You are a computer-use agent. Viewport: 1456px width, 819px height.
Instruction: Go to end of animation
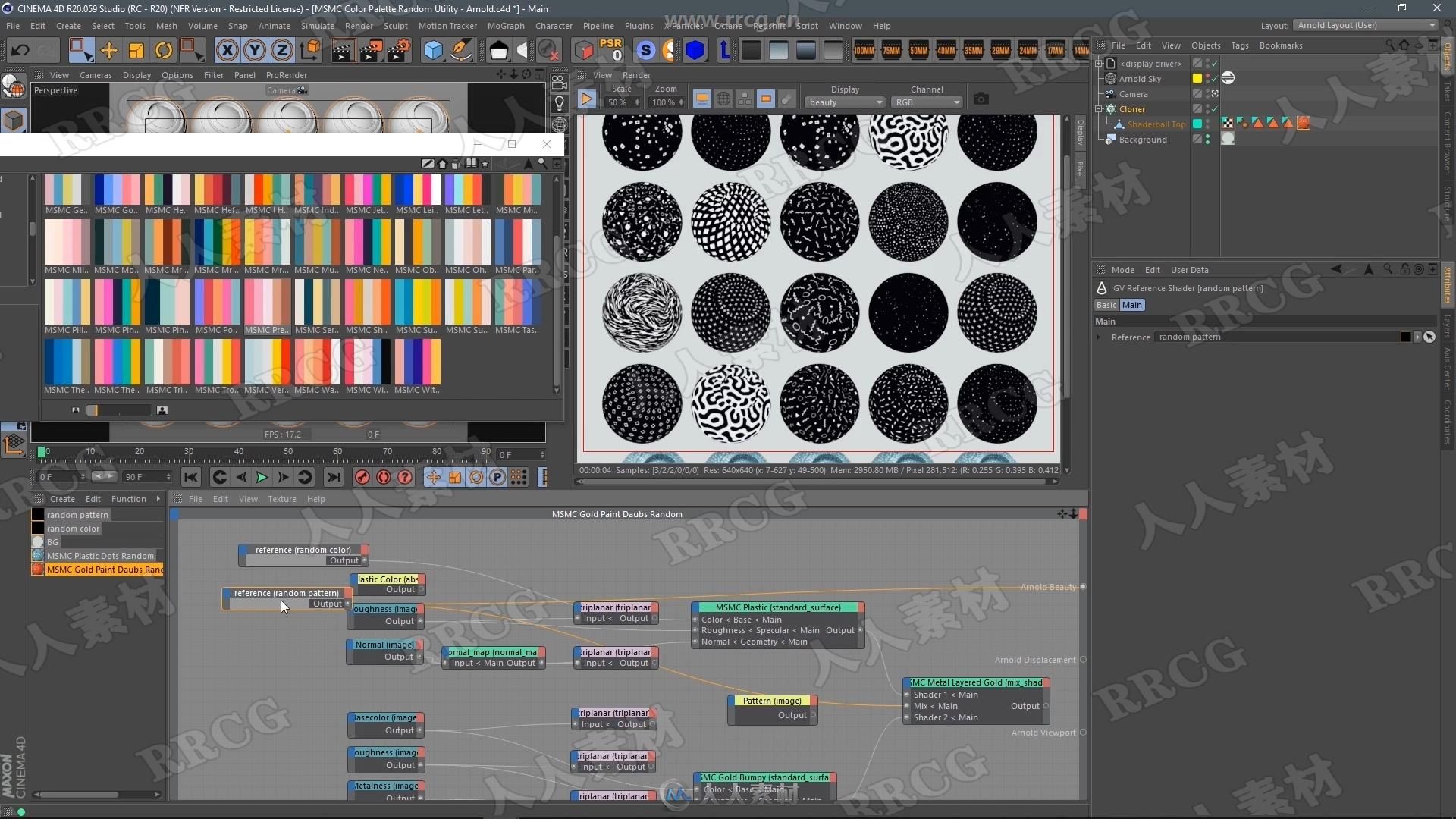[333, 477]
